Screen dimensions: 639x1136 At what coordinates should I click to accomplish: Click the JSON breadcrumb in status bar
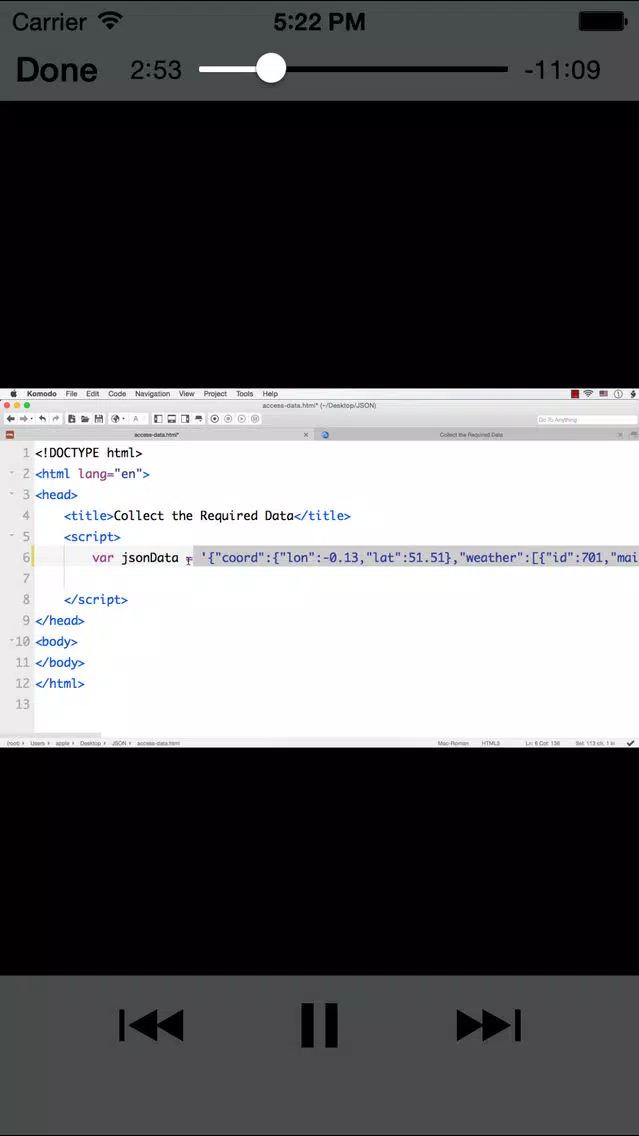click(118, 743)
